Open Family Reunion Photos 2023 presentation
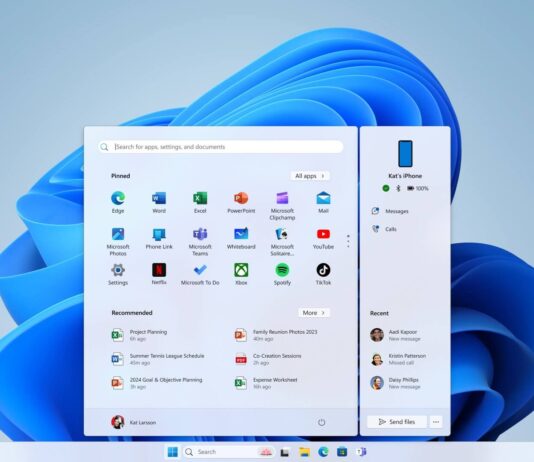The image size is (534, 462). pyautogui.click(x=276, y=335)
